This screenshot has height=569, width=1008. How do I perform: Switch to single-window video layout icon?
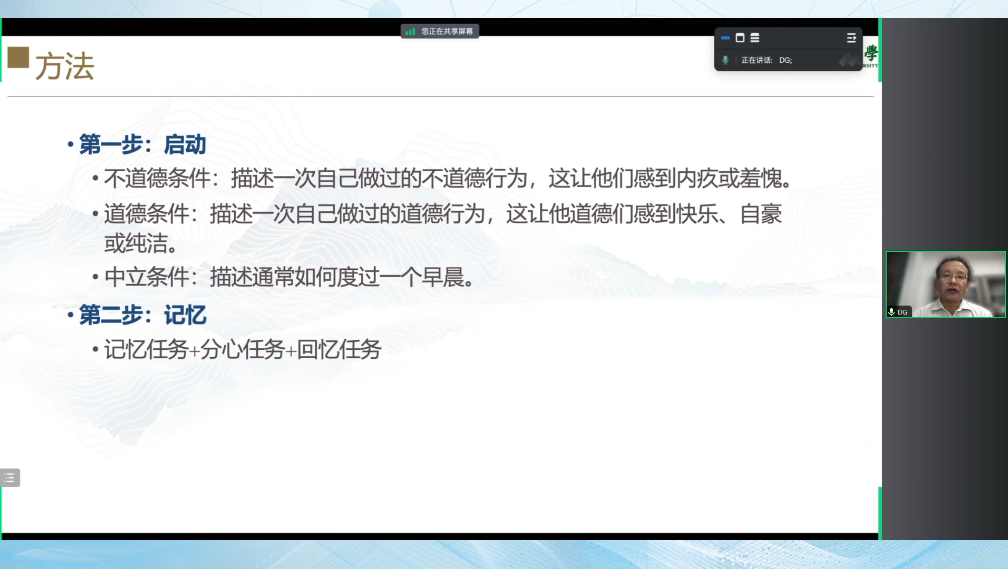[740, 38]
